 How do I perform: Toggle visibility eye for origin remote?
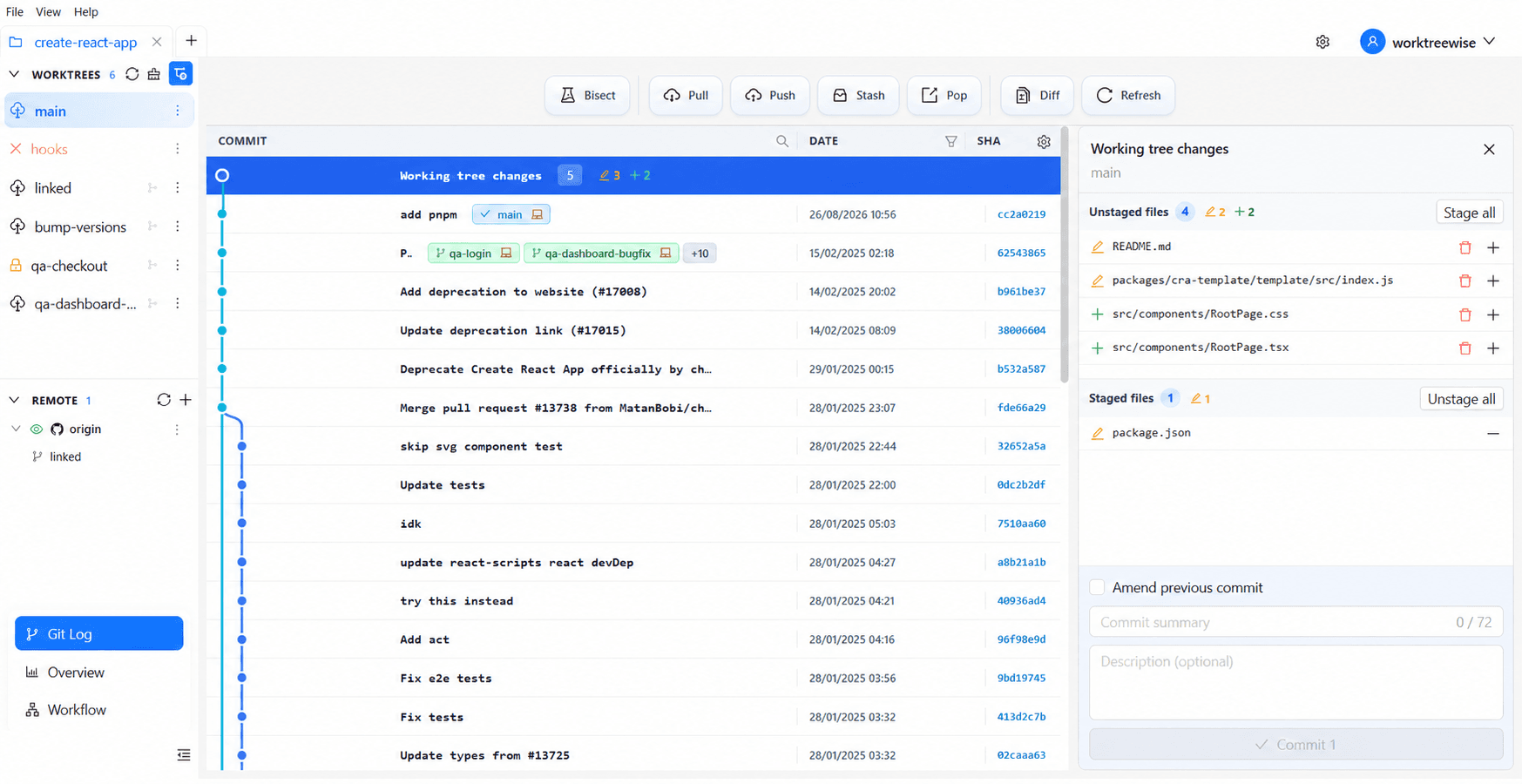coord(37,429)
